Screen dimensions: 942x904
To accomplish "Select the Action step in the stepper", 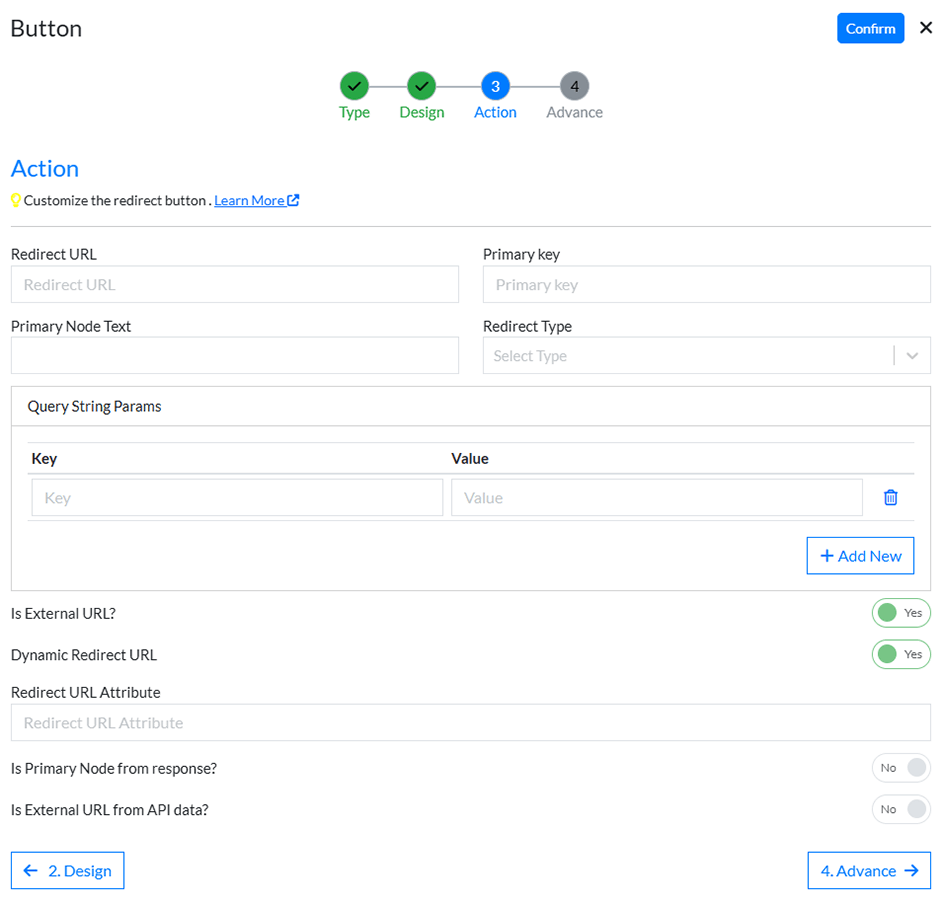I will click(x=494, y=87).
